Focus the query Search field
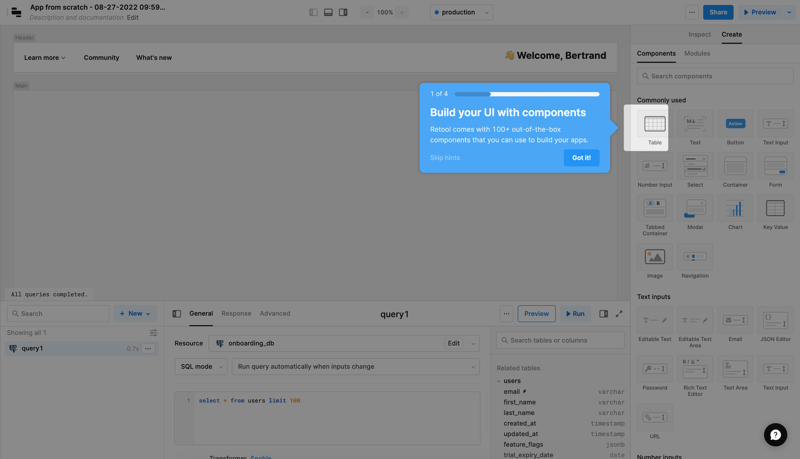Image resolution: width=800 pixels, height=459 pixels. [x=58, y=314]
